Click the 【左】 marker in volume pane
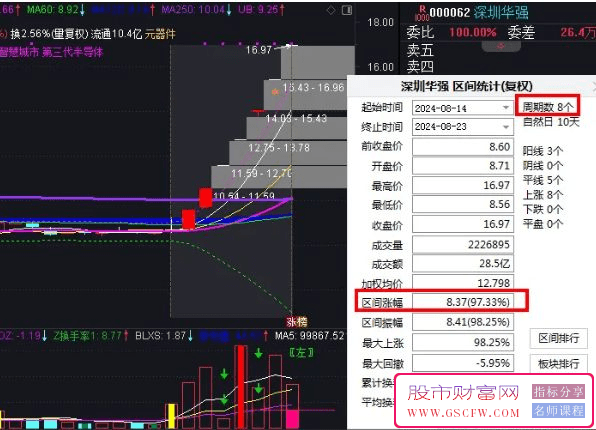 point(301,353)
